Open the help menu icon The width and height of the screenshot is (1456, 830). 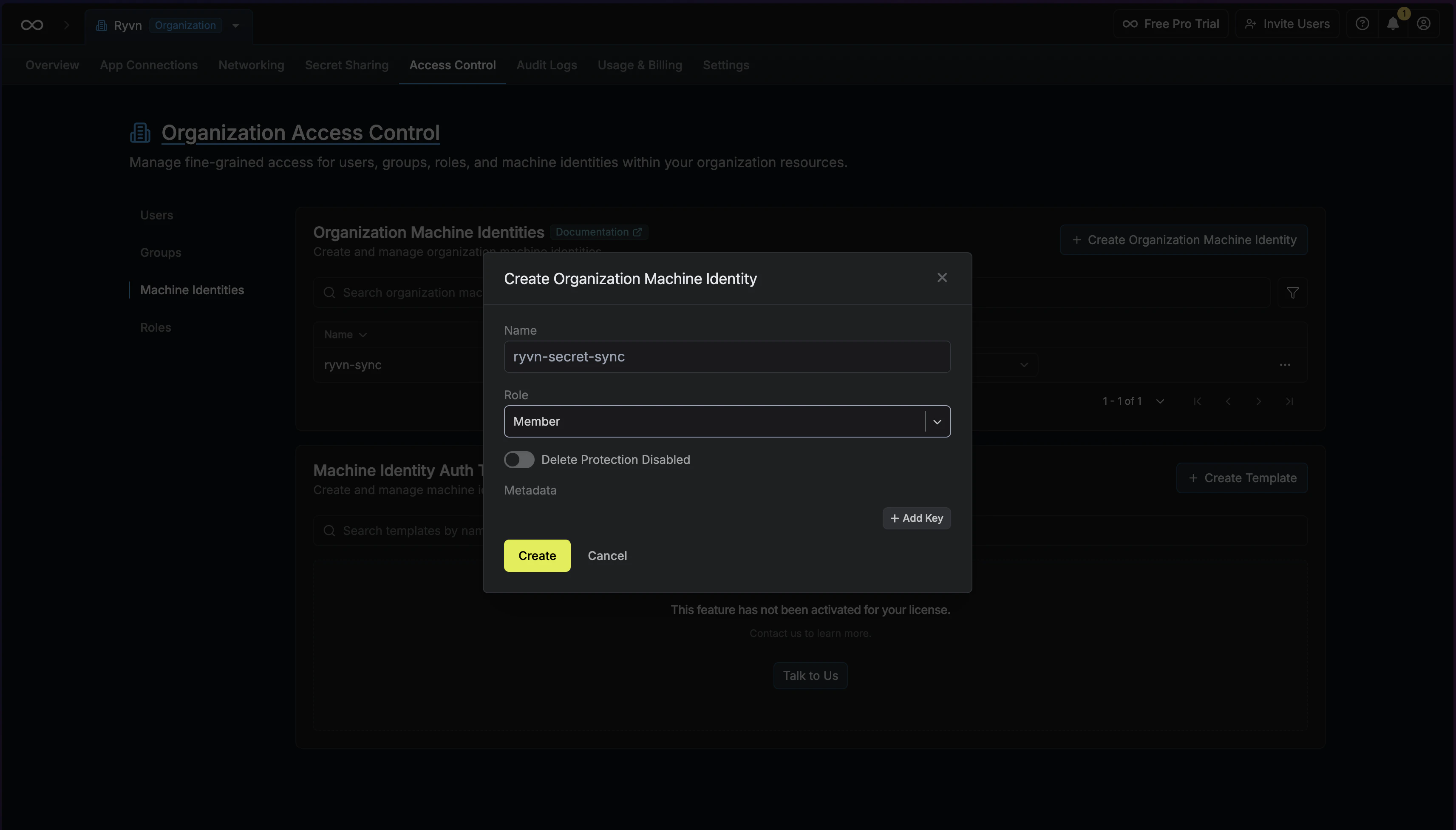coord(1362,23)
